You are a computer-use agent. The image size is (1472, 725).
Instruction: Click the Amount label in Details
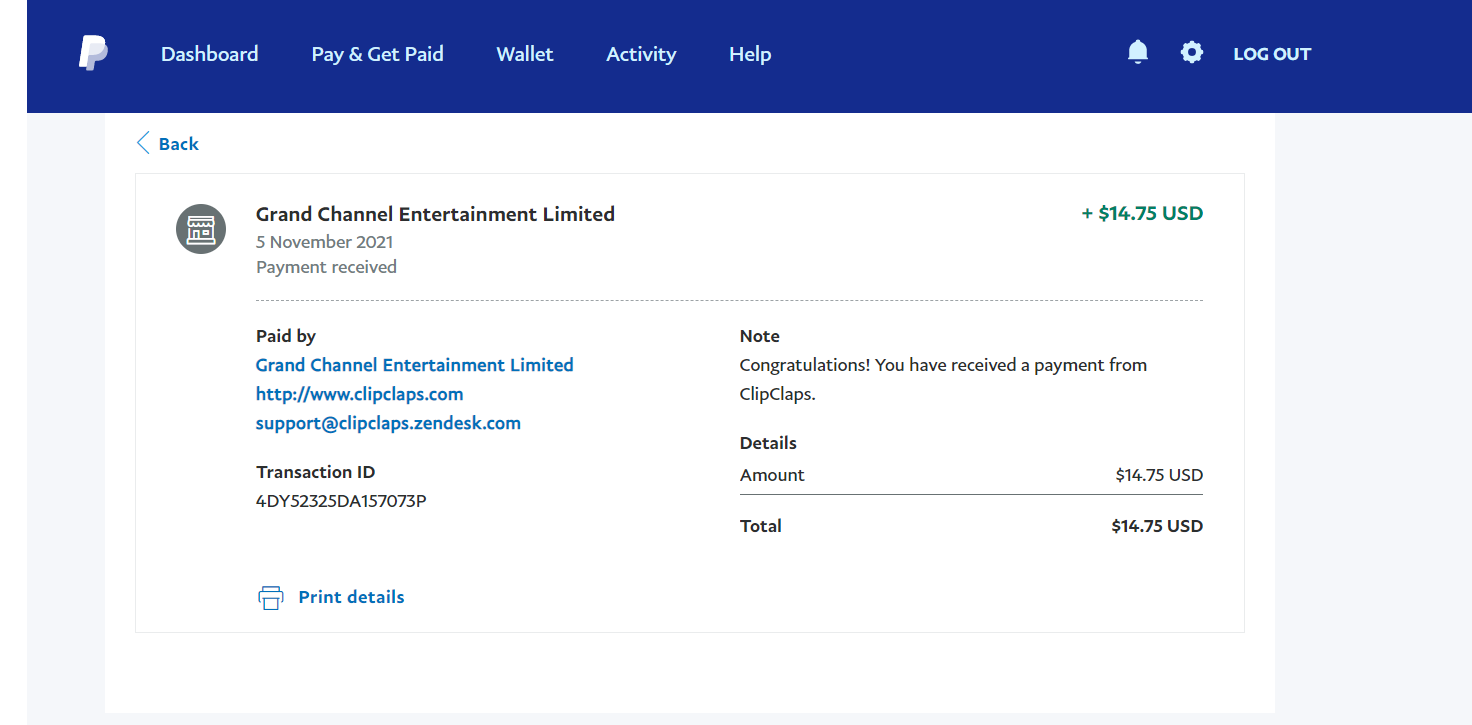click(772, 475)
